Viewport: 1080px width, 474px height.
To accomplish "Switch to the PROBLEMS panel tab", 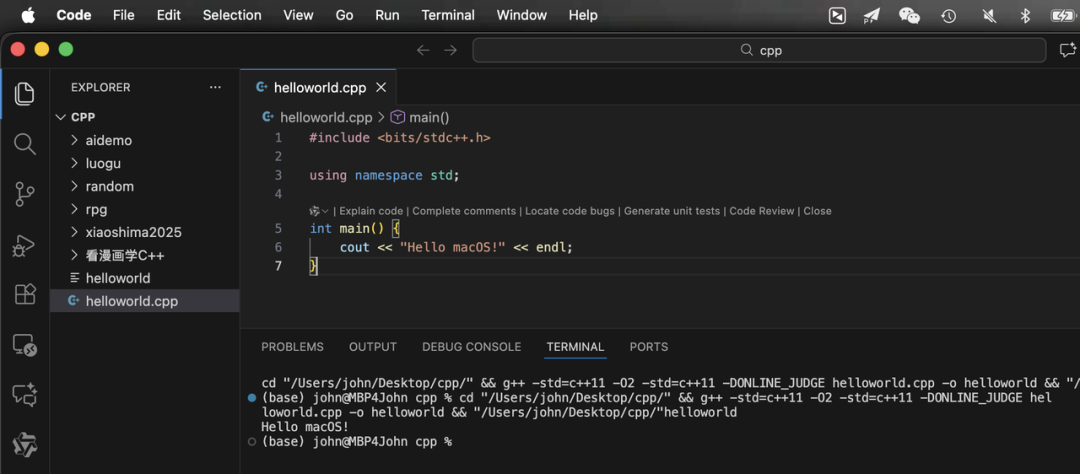I will click(292, 347).
